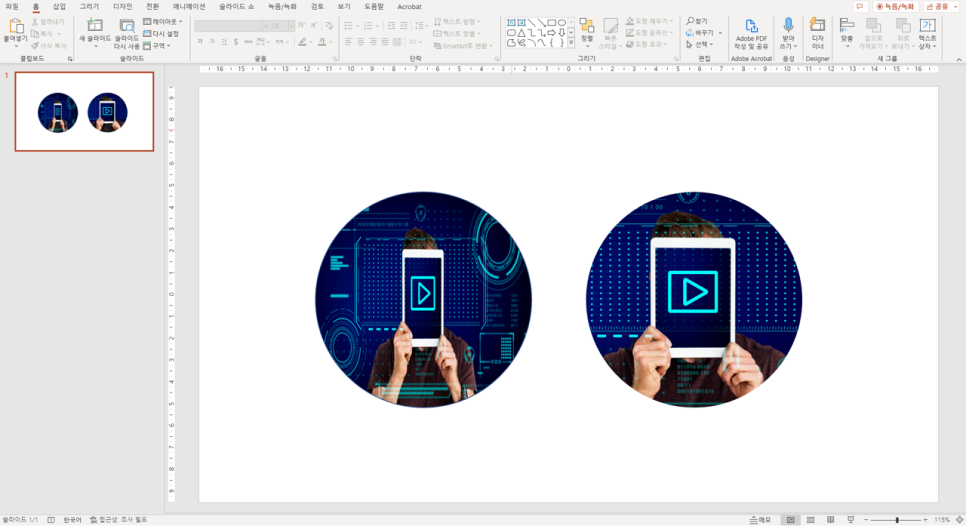
Task: Select the right circular tablet picture
Action: (694, 299)
